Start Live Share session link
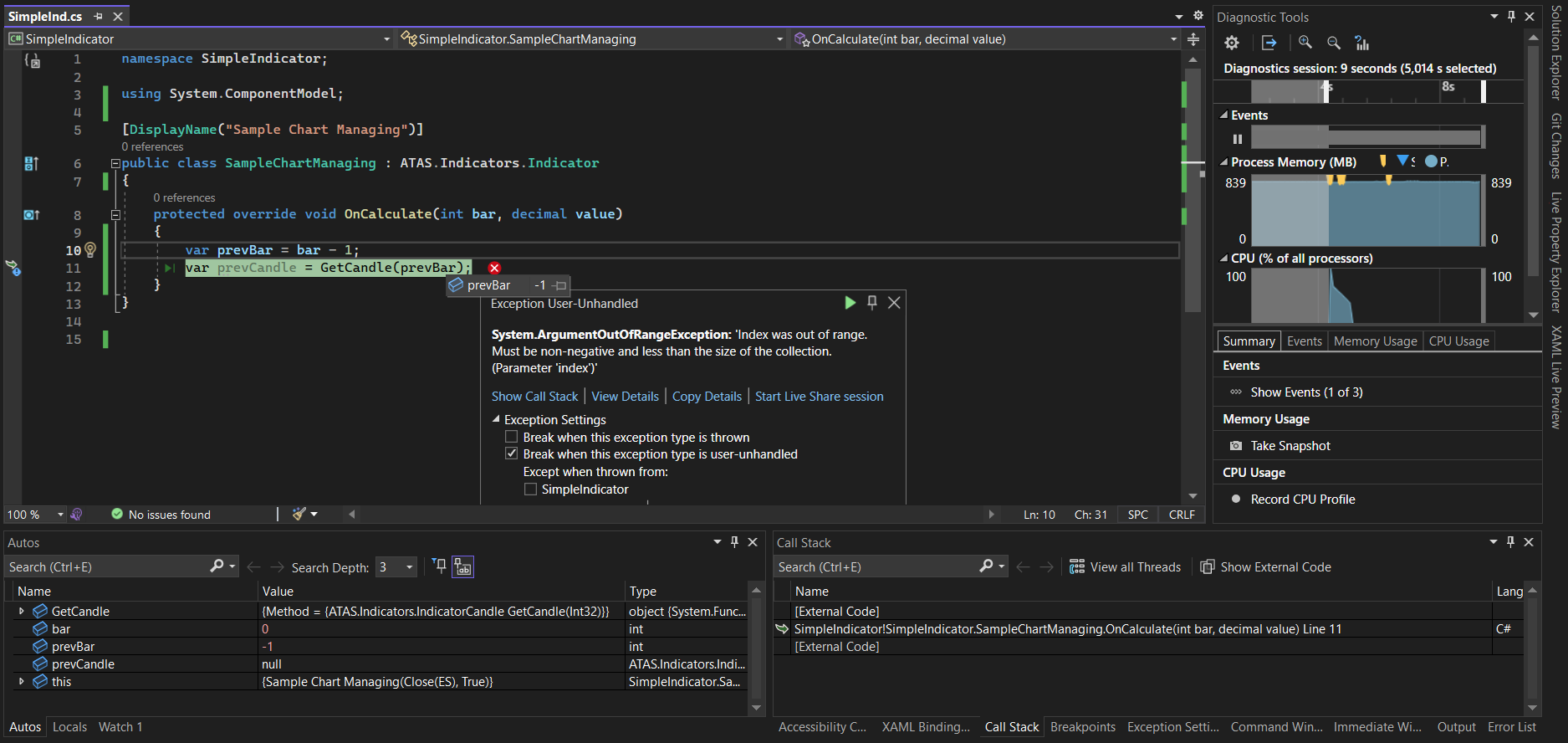Viewport: 1568px width, 743px height. tap(820, 396)
